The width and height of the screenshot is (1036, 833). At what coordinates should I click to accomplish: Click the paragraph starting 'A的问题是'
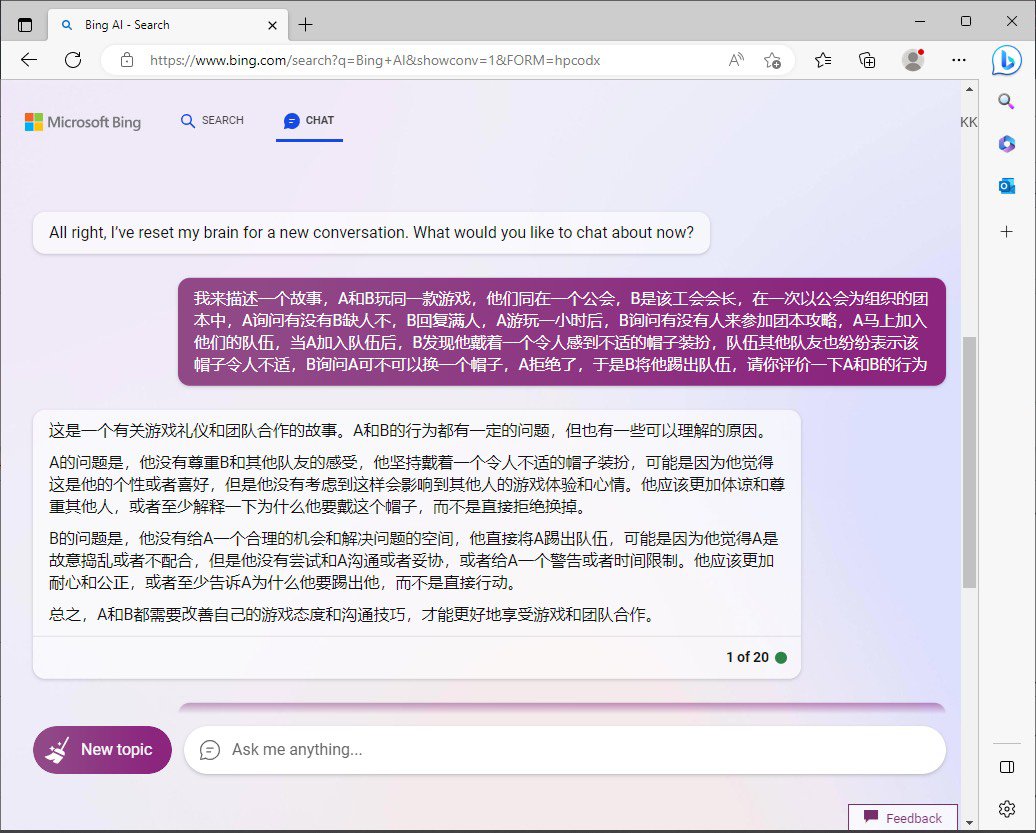click(x=417, y=484)
